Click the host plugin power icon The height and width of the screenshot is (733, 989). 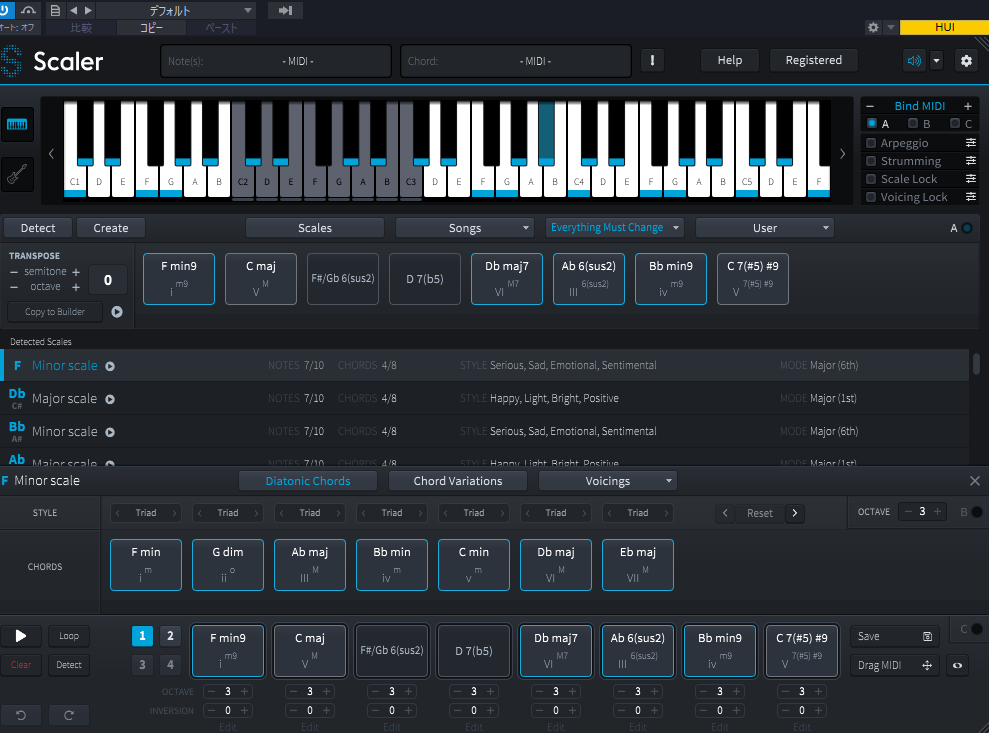(5, 10)
